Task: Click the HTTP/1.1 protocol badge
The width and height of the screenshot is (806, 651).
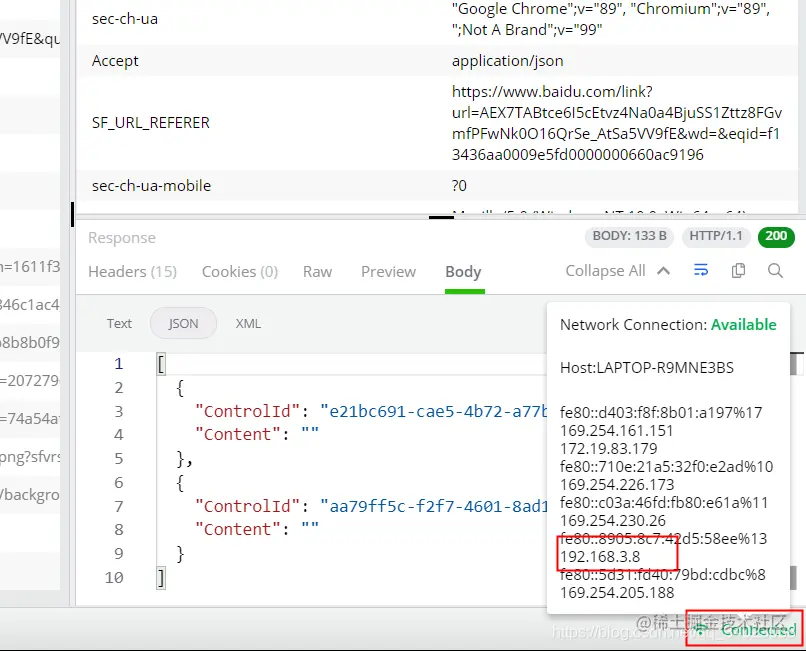Action: [x=716, y=236]
